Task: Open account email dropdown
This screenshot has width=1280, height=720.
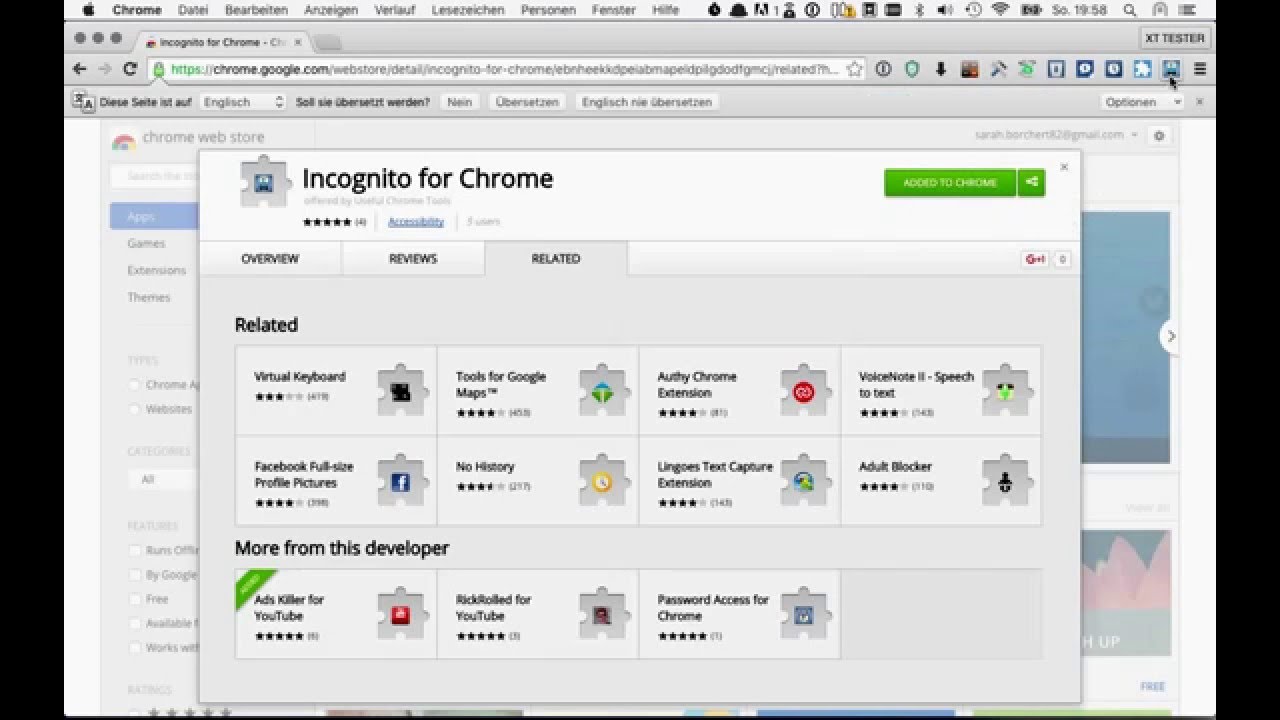Action: coord(1057,135)
